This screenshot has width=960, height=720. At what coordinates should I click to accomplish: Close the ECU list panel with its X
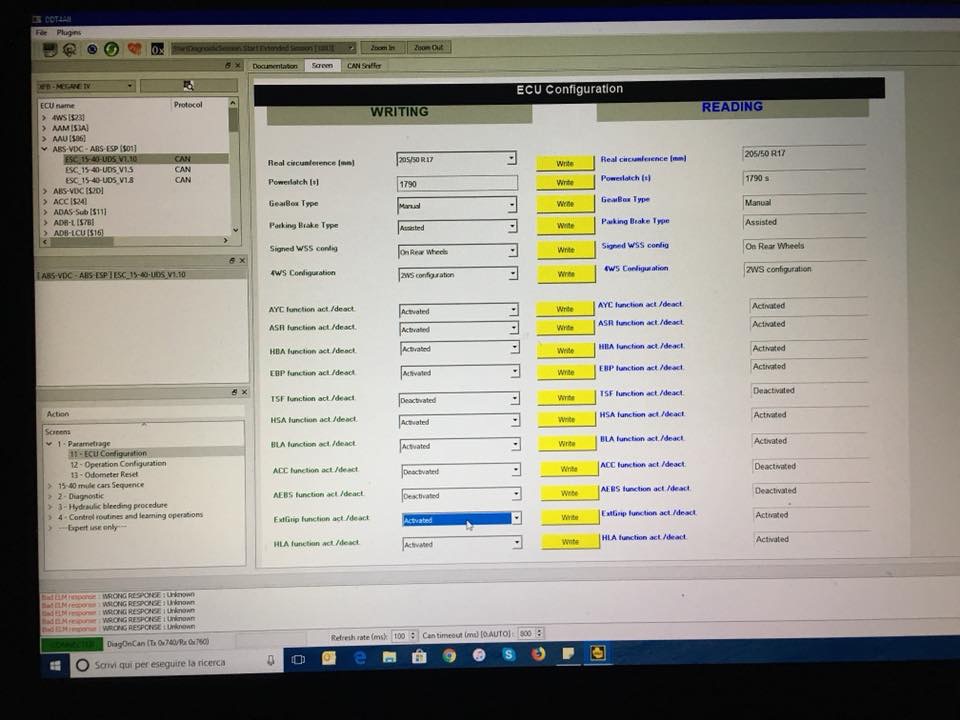pyautogui.click(x=238, y=65)
